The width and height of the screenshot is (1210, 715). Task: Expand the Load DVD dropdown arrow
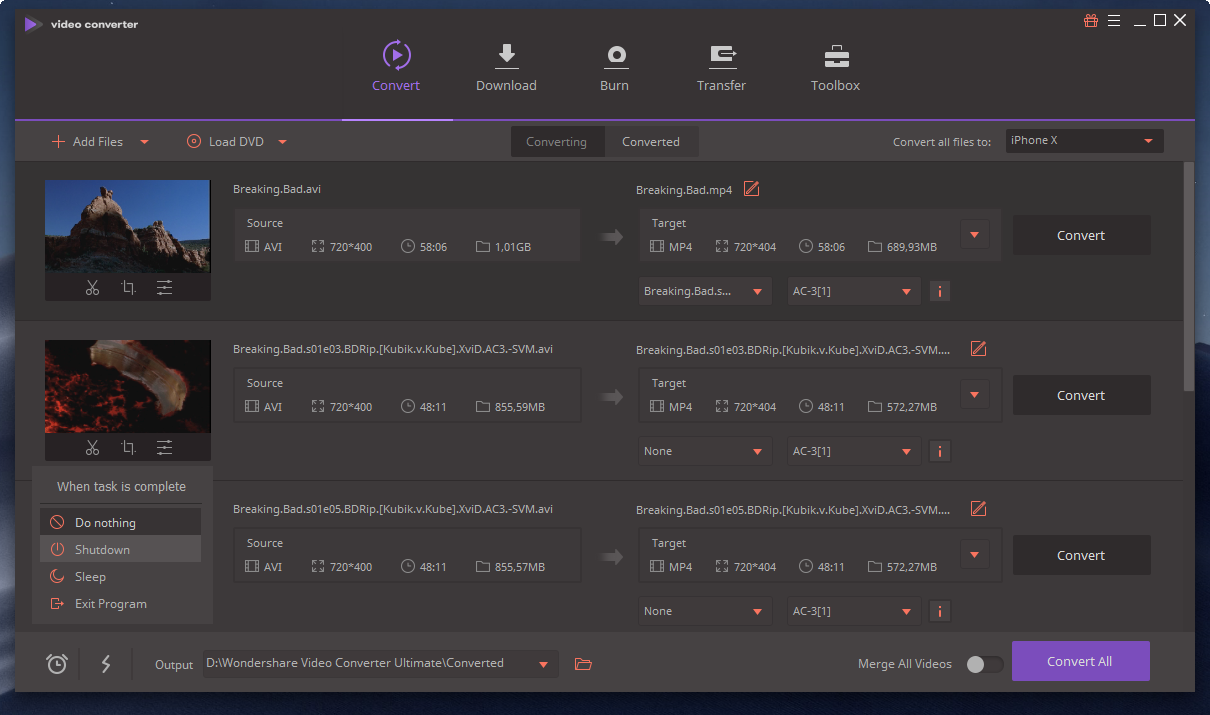(x=282, y=142)
